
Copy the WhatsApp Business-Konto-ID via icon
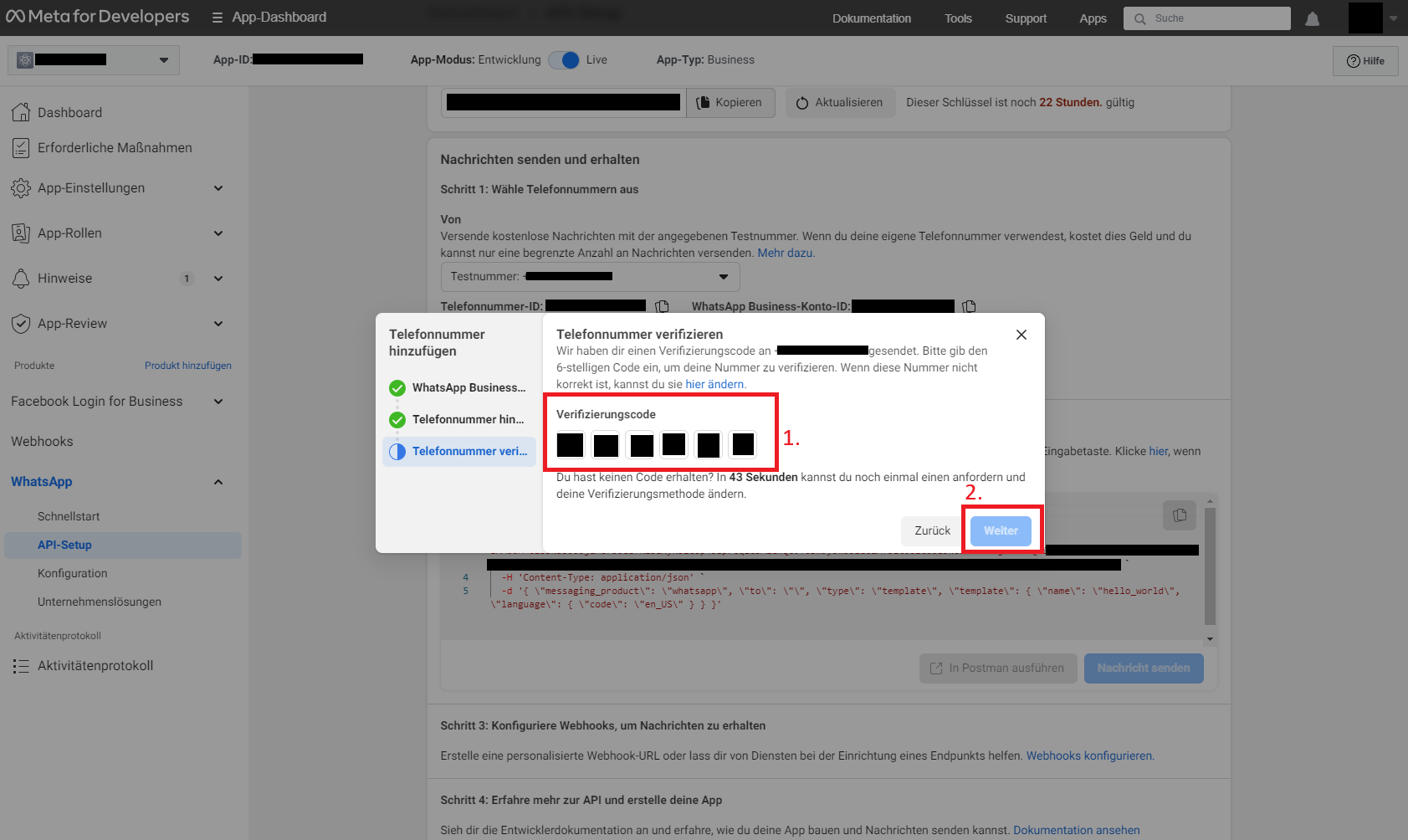coord(969,306)
